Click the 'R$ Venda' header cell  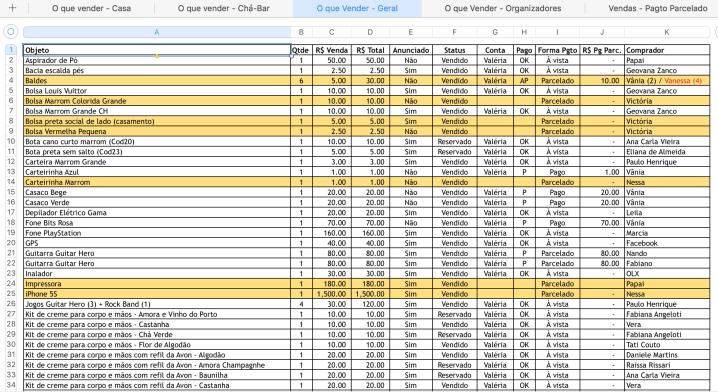(332, 50)
